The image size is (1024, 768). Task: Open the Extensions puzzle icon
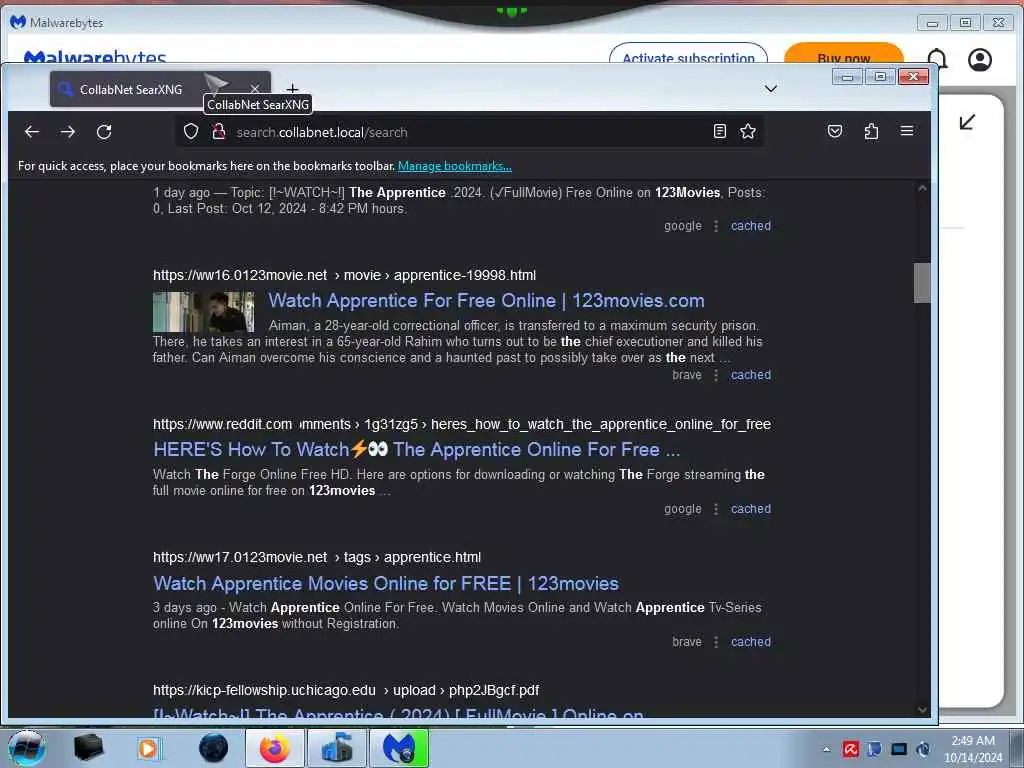tap(871, 131)
